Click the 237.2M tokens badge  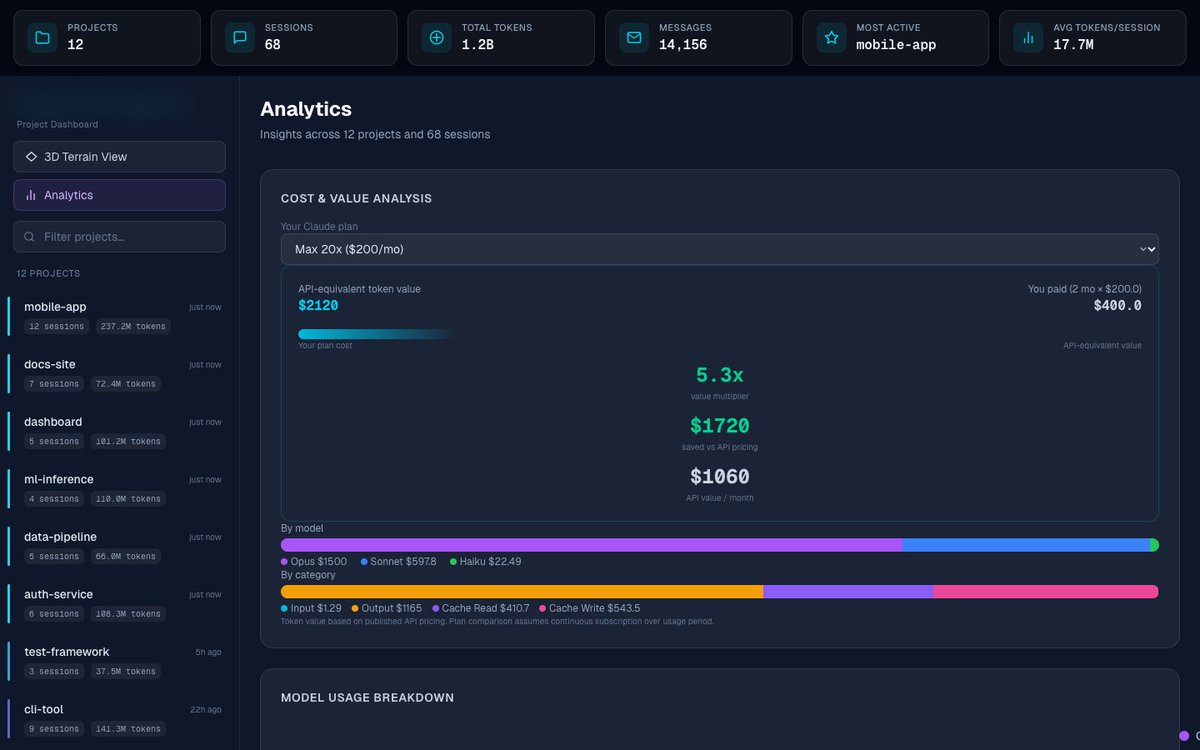(x=133, y=327)
